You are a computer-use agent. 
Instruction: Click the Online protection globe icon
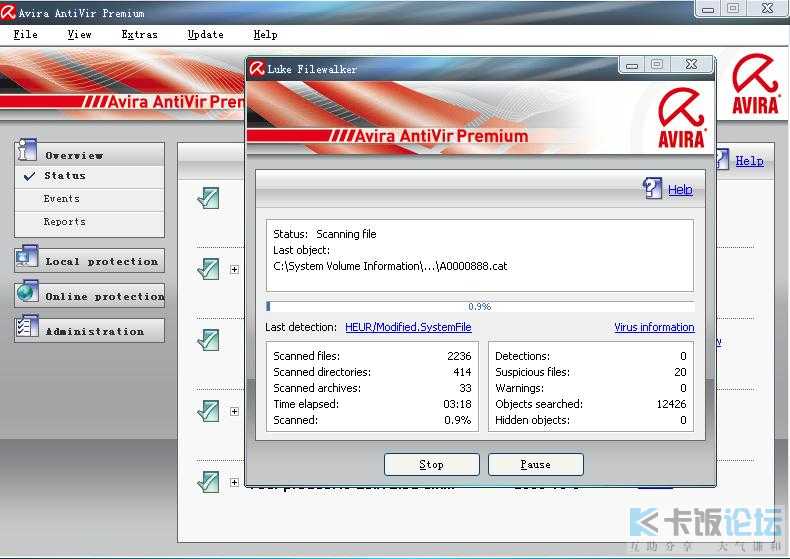pyautogui.click(x=27, y=295)
